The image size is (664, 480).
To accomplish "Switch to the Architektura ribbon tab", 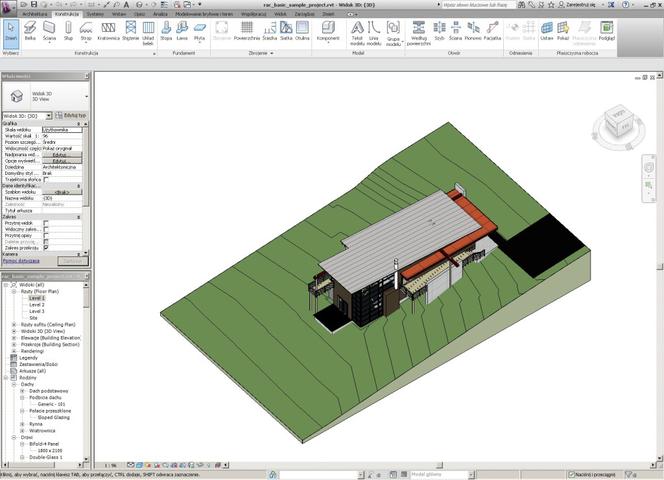I will 35,14.
